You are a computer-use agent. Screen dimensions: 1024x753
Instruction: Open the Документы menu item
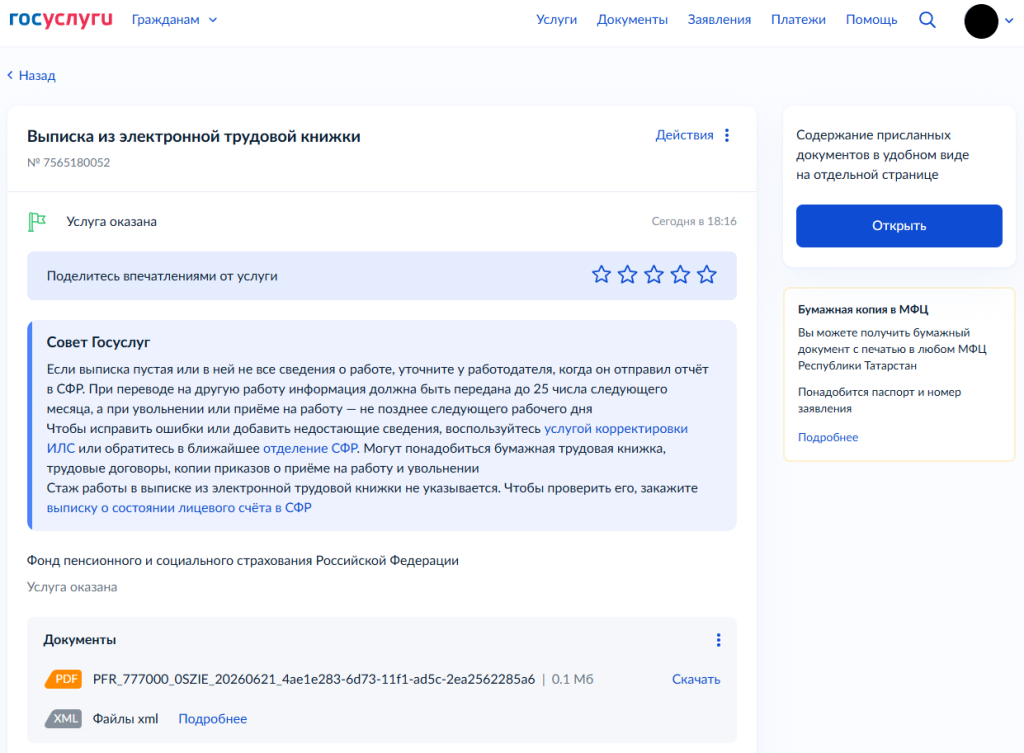tap(632, 20)
